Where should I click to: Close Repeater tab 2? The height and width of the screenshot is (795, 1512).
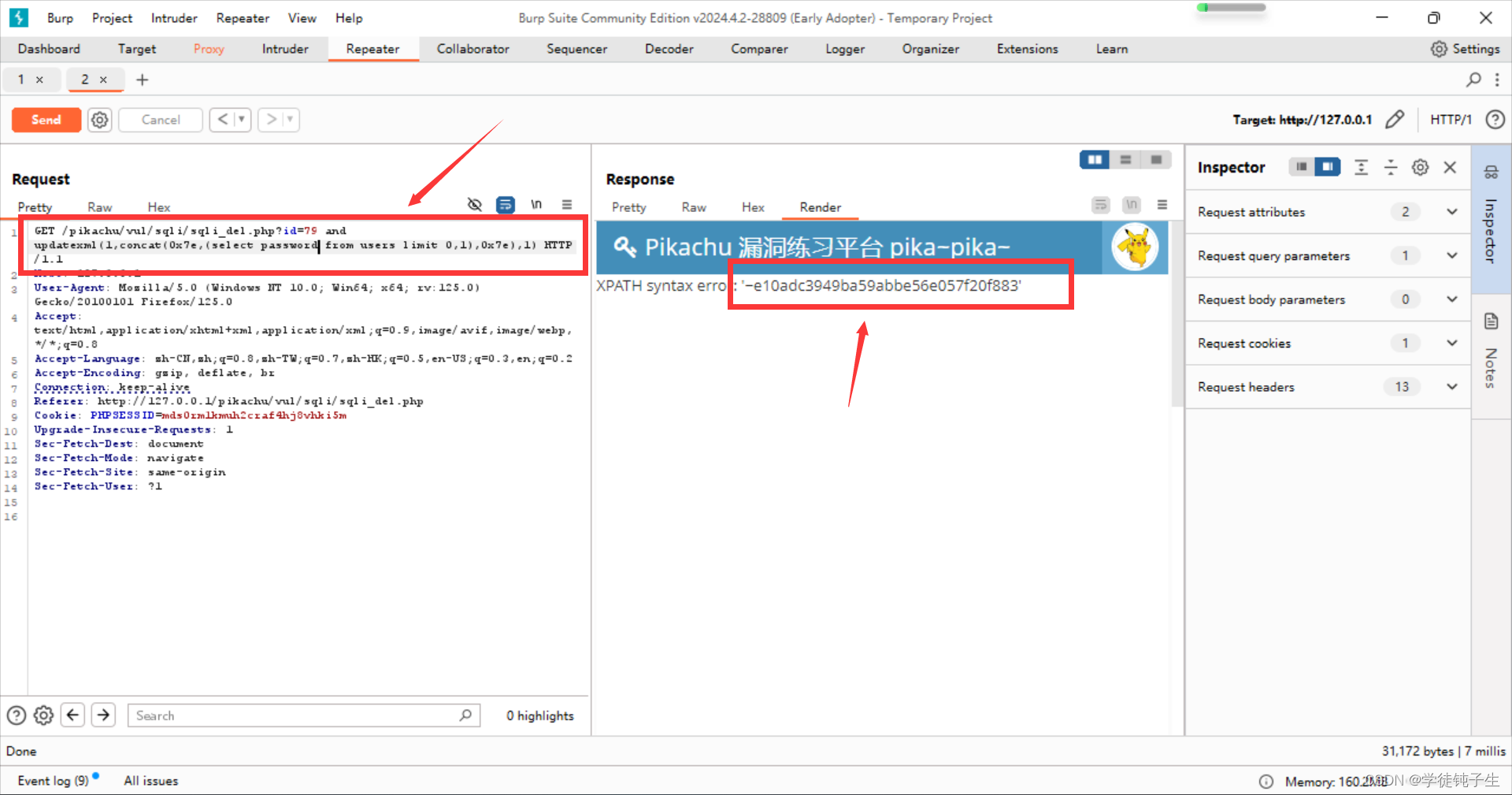point(103,80)
